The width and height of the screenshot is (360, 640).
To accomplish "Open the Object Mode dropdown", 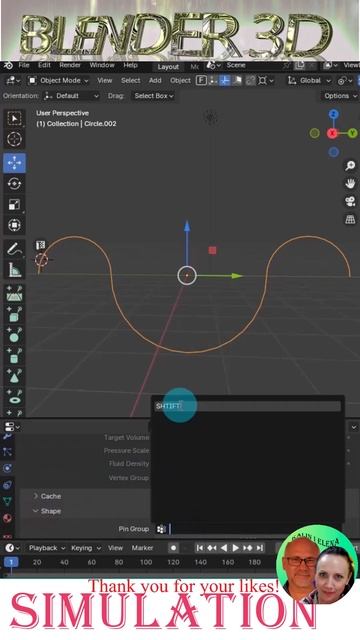I will pos(58,80).
